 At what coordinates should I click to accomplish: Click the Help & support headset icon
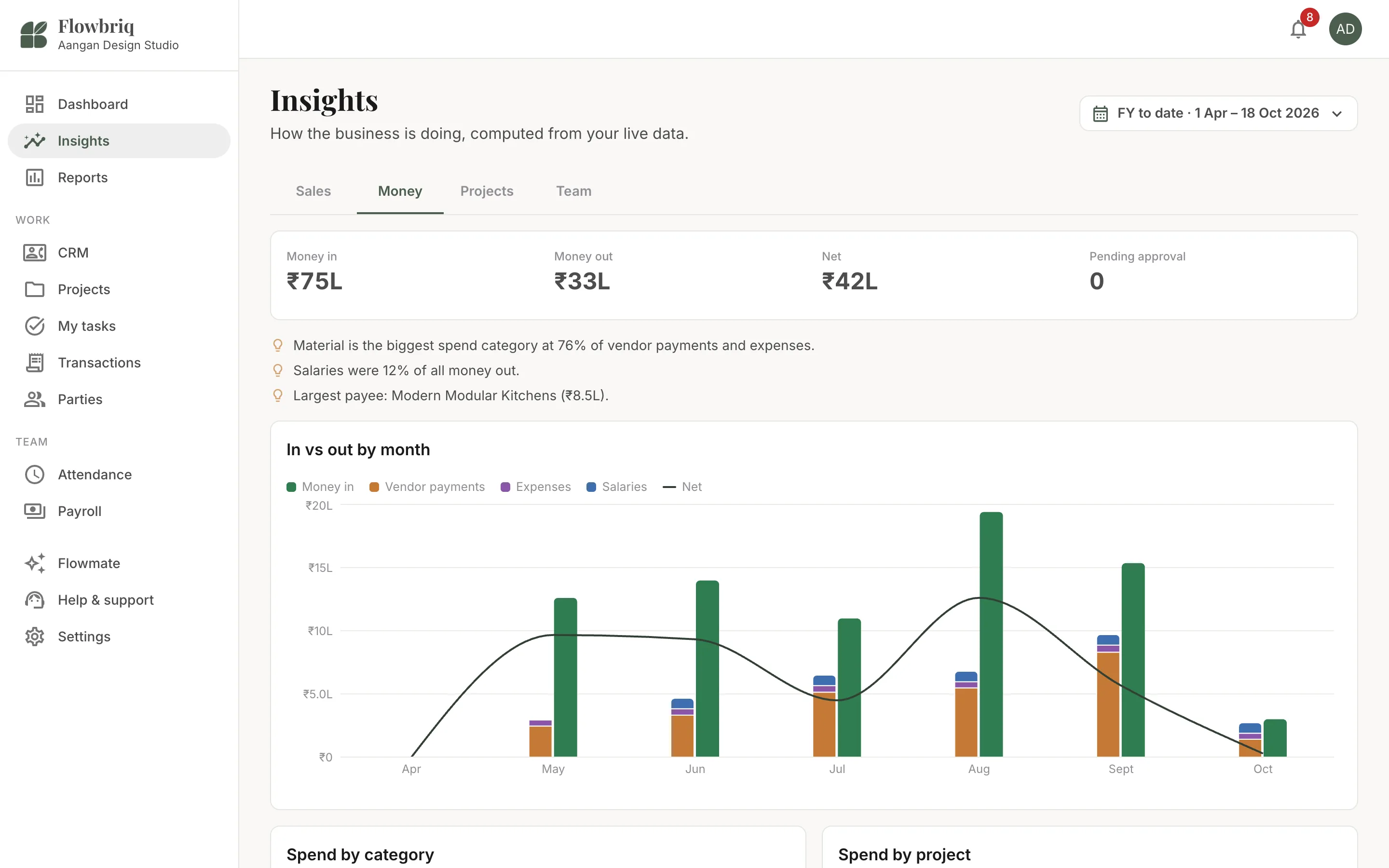(34, 600)
